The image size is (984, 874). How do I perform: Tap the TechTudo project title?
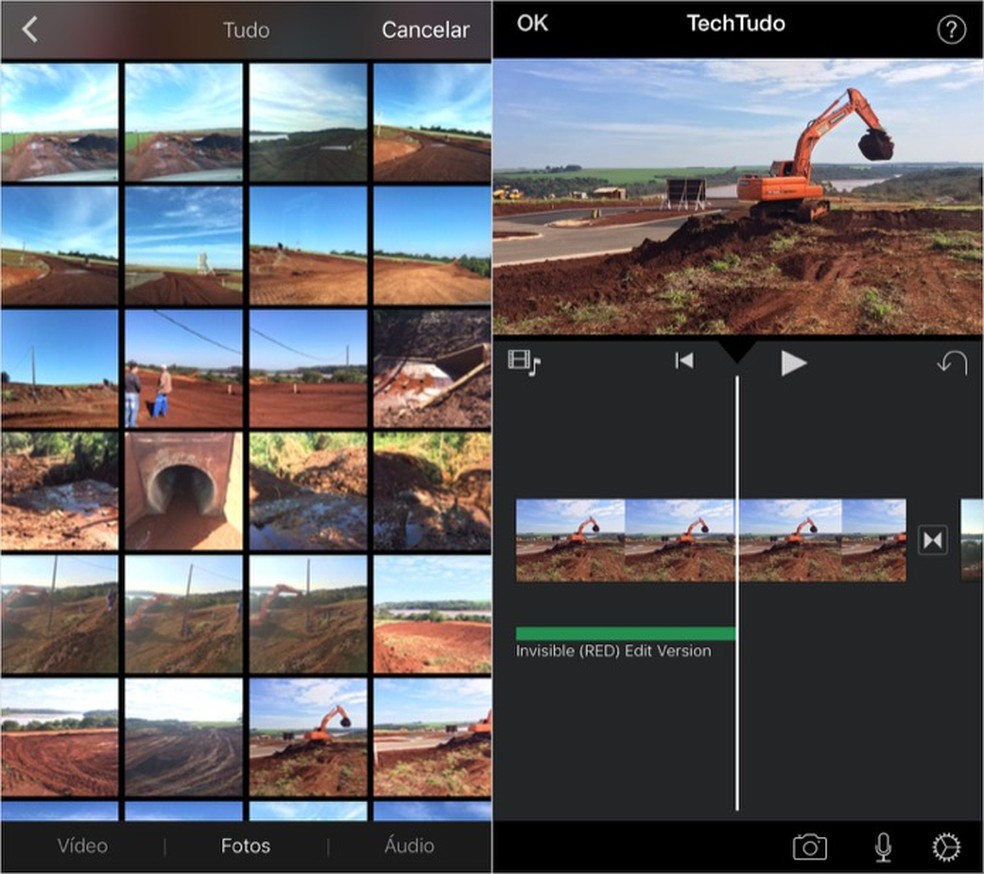coord(735,23)
